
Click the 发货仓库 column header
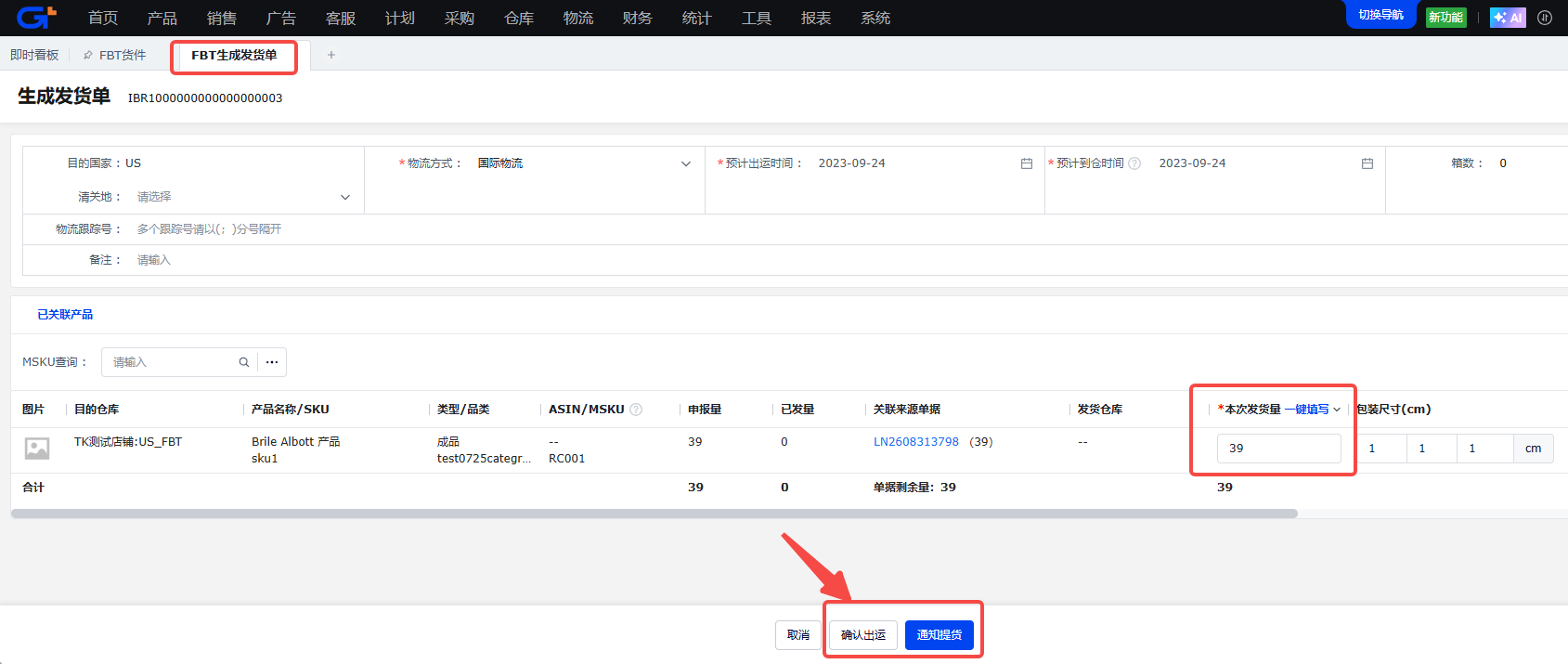click(x=1100, y=410)
